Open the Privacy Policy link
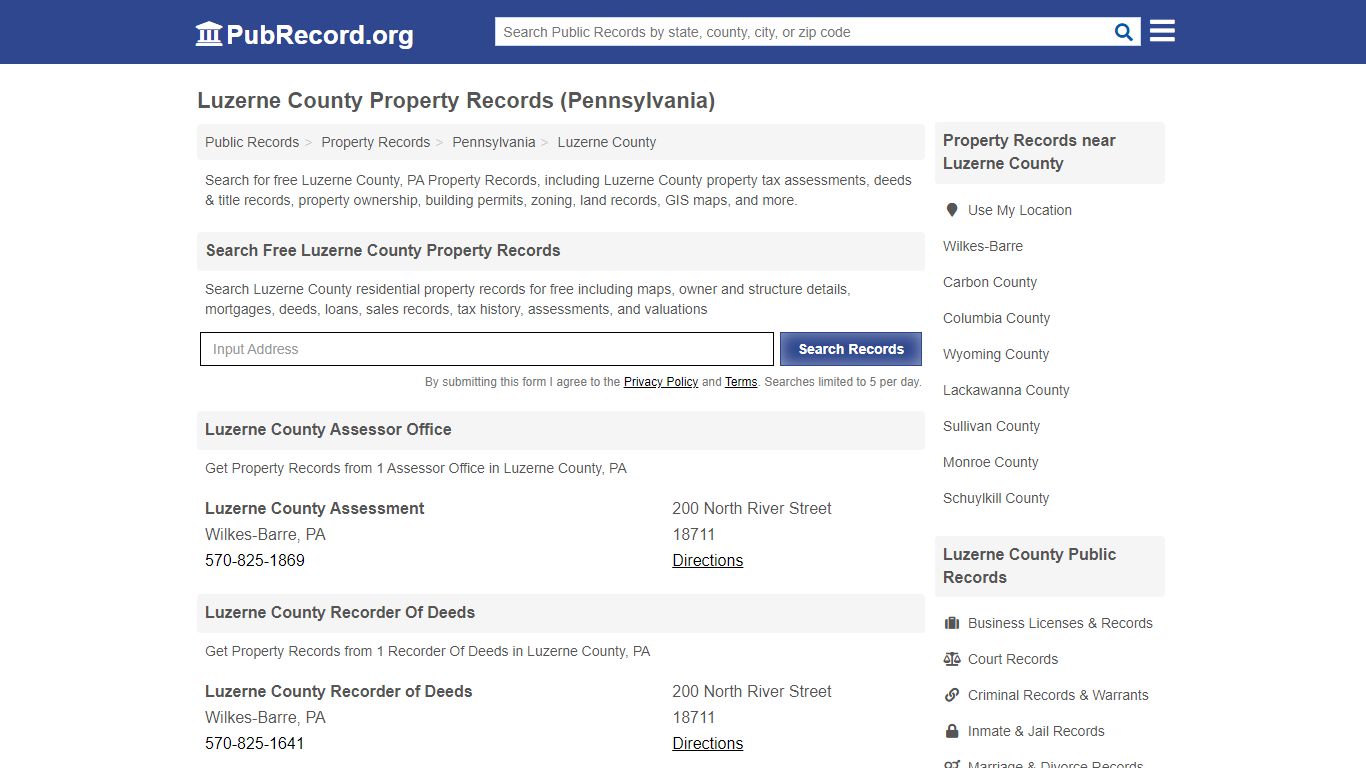 [661, 382]
